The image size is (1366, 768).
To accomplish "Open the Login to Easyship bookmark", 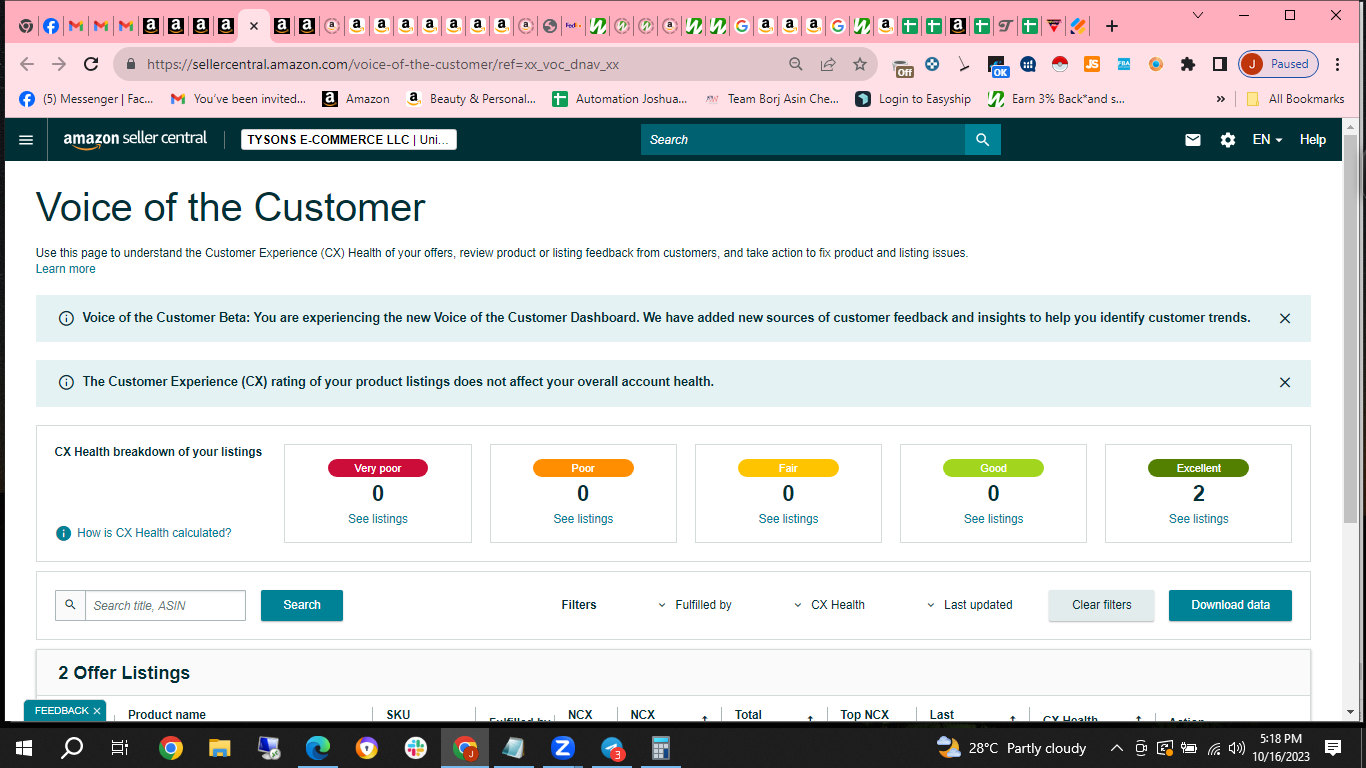I will tap(914, 99).
